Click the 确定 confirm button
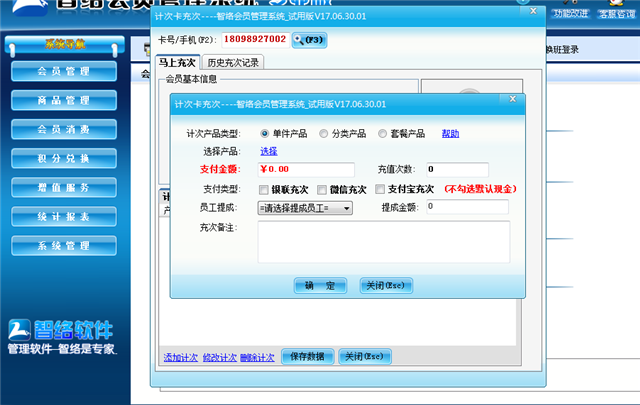This screenshot has height=405, width=640. coord(320,285)
